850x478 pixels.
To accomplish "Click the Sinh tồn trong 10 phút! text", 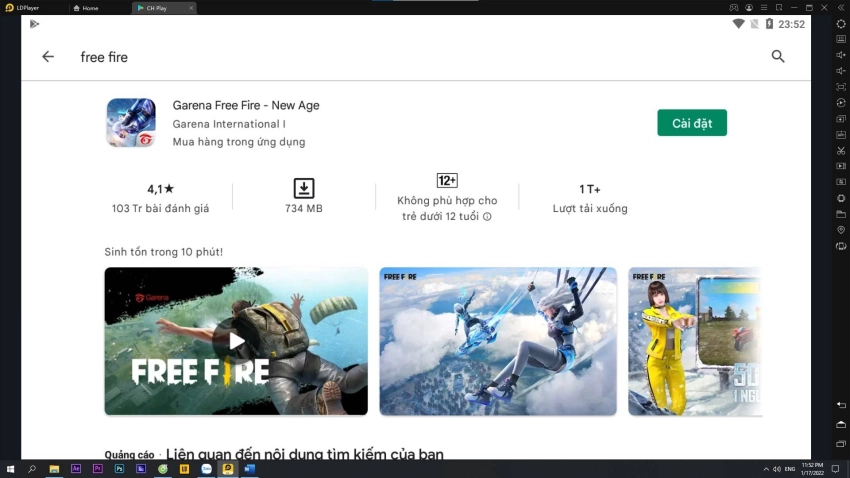I will click(164, 252).
